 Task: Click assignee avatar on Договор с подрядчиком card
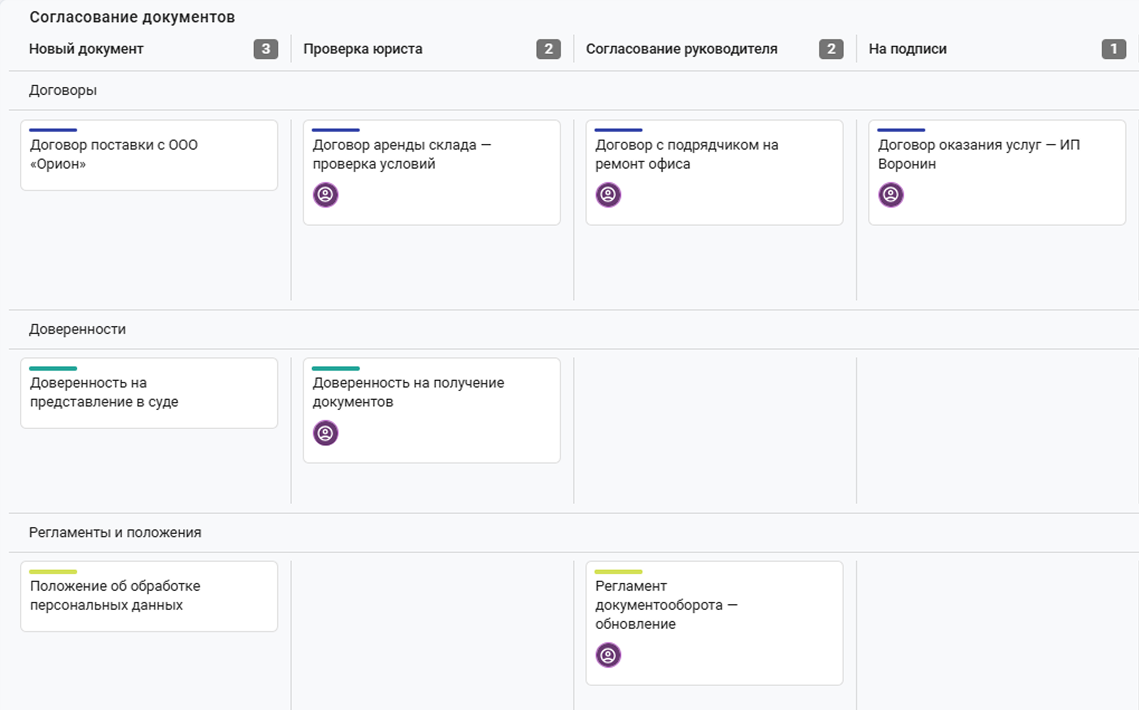[x=608, y=195]
